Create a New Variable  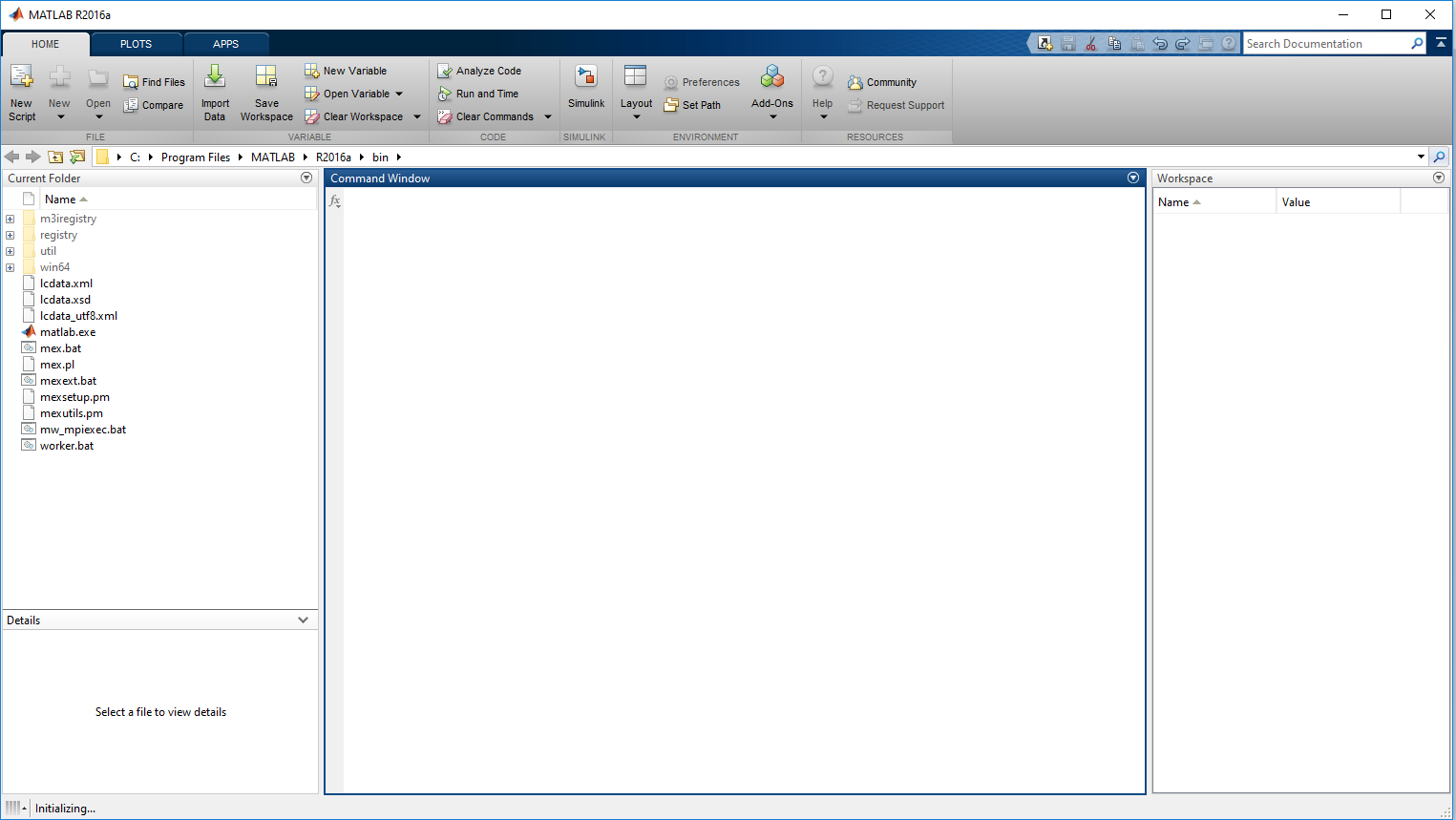coord(346,71)
